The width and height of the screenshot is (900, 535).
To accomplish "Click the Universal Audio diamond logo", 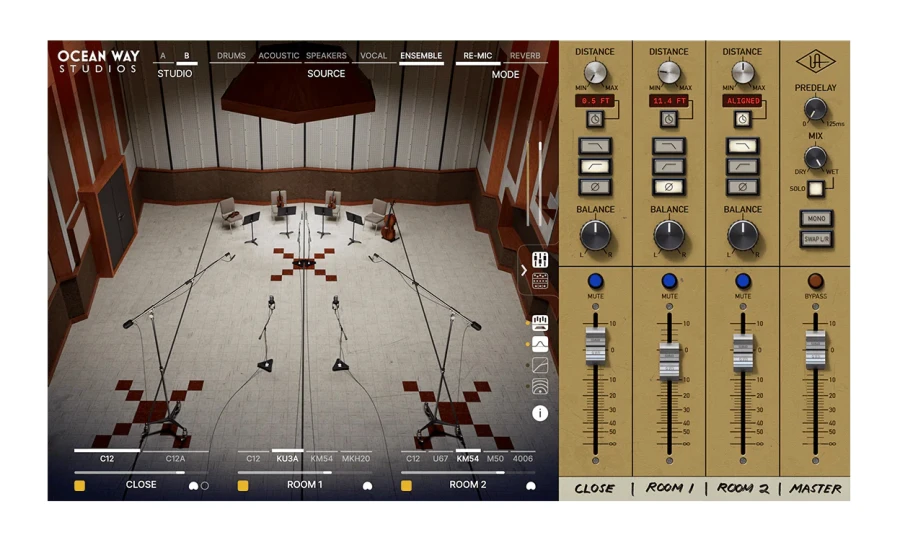I will pyautogui.click(x=815, y=61).
